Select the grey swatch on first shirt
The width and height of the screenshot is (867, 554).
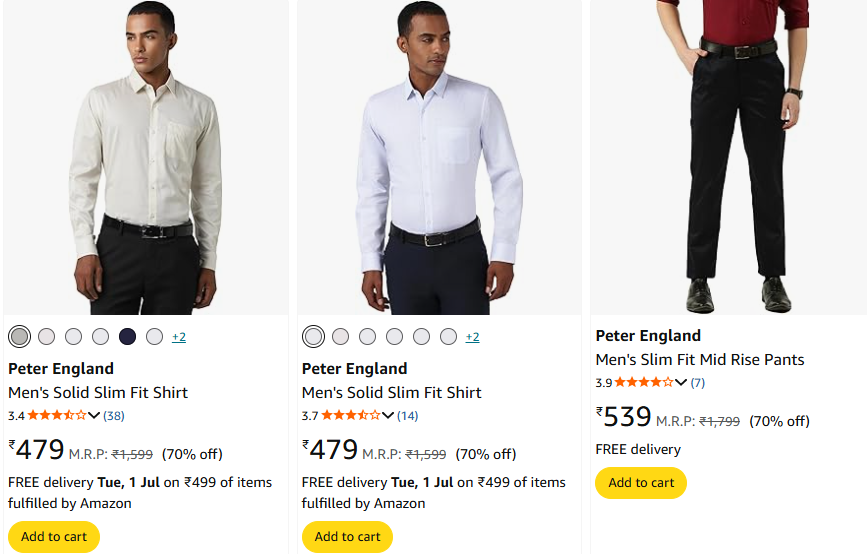(x=19, y=337)
